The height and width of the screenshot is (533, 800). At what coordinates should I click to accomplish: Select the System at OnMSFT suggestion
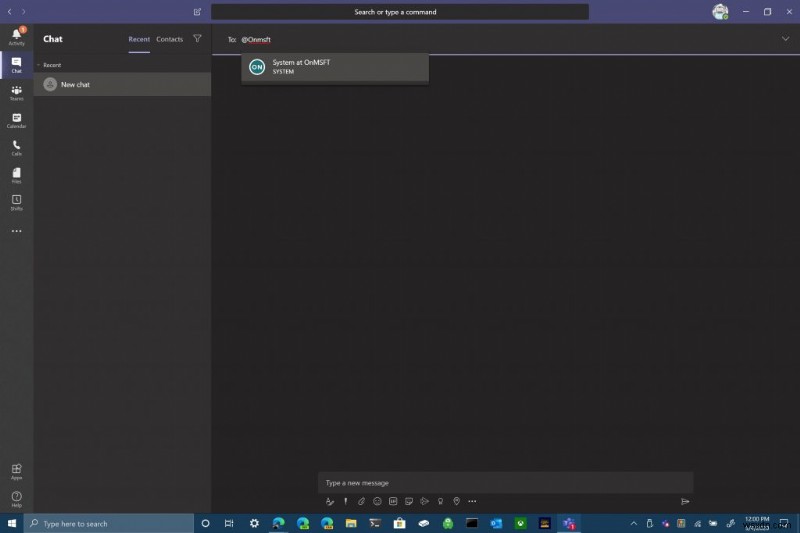click(335, 67)
